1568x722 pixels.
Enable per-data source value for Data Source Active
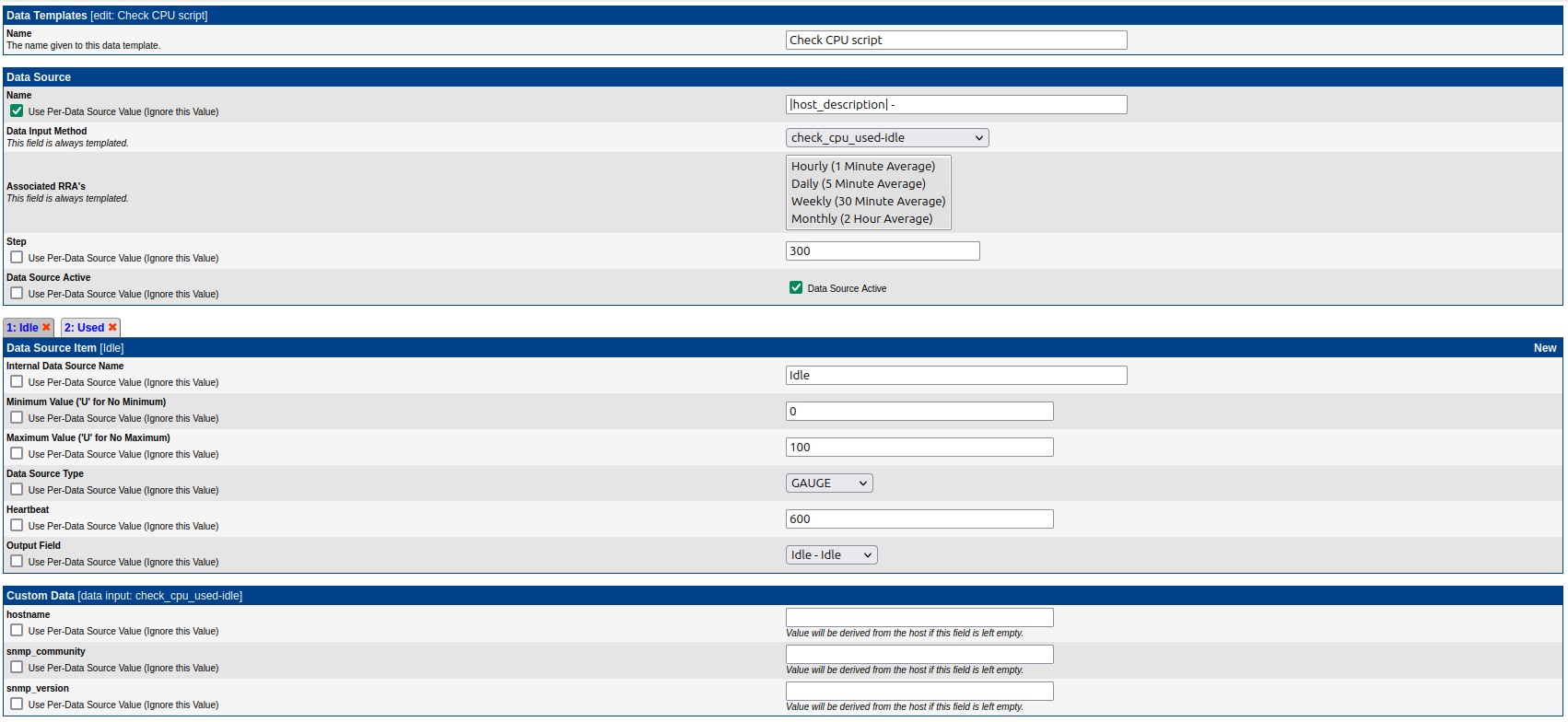(17, 293)
